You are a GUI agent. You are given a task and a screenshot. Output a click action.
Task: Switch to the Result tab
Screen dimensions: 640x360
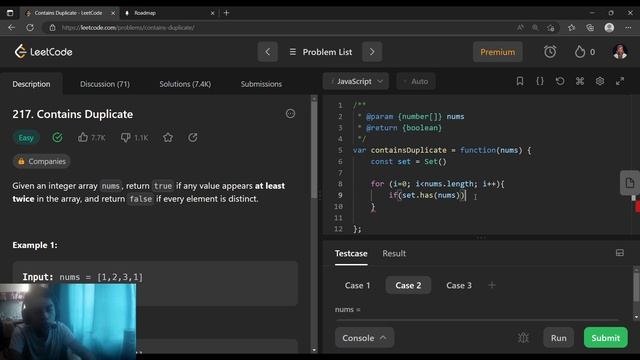click(x=394, y=253)
